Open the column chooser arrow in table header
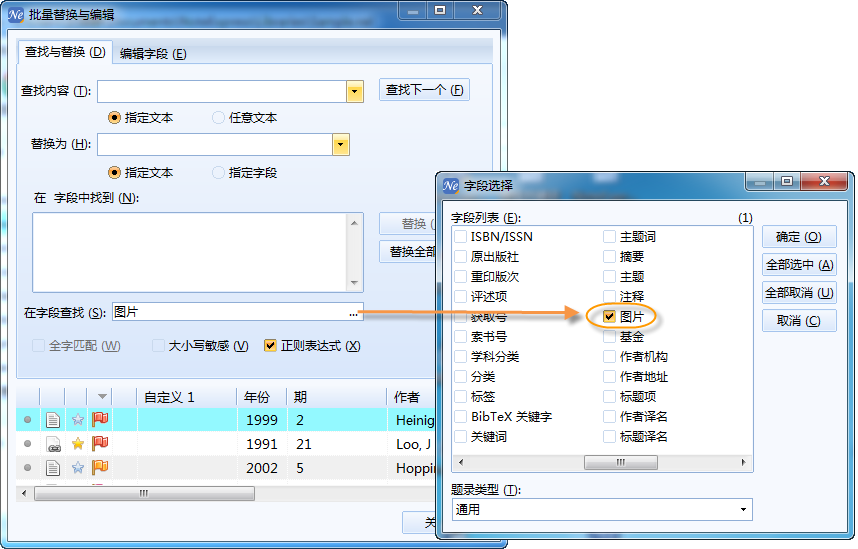The image size is (858, 549). tap(102, 396)
